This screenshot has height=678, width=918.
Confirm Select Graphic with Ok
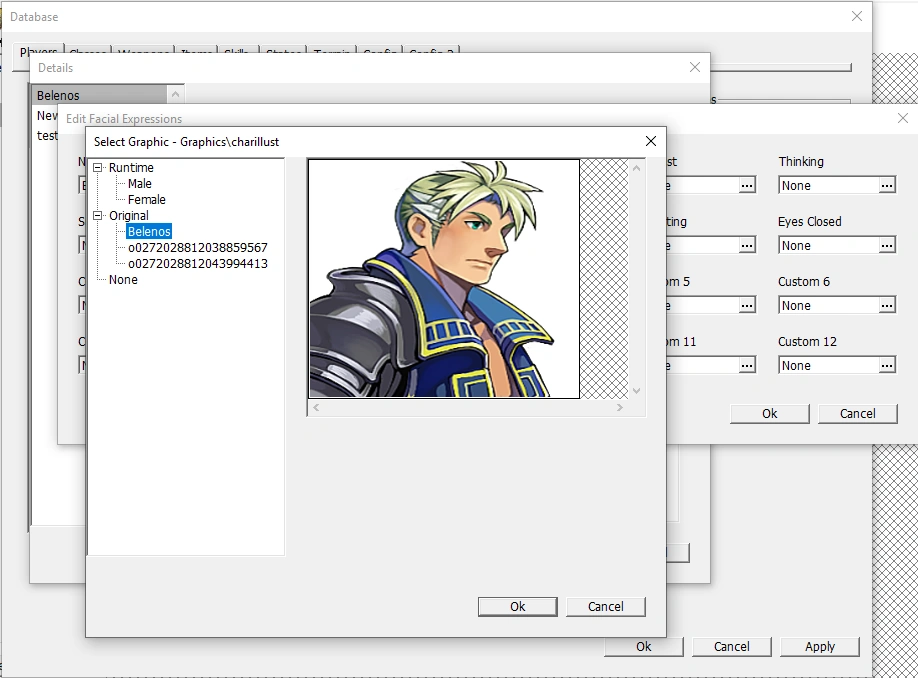518,607
